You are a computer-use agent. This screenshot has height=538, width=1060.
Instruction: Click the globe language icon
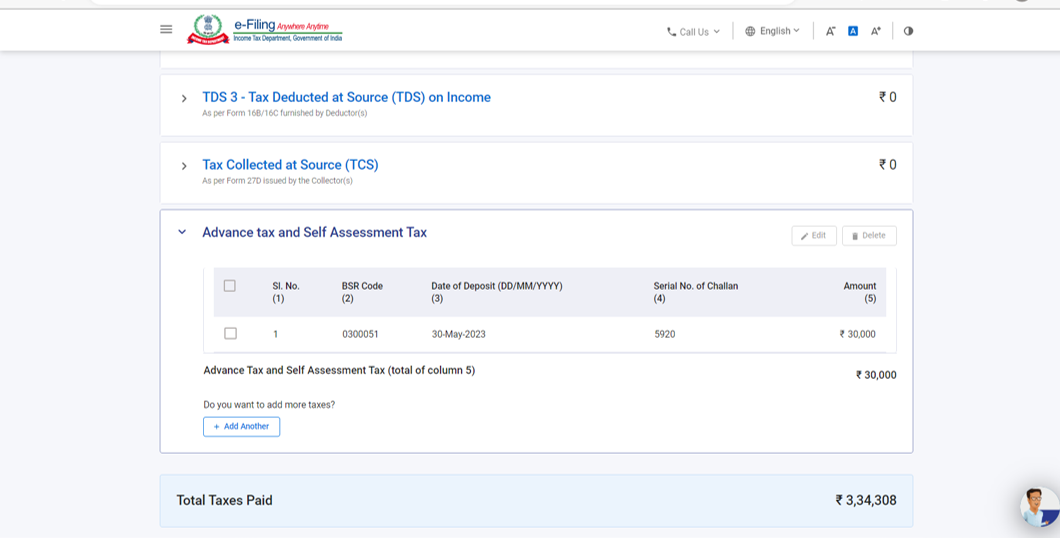tap(750, 31)
